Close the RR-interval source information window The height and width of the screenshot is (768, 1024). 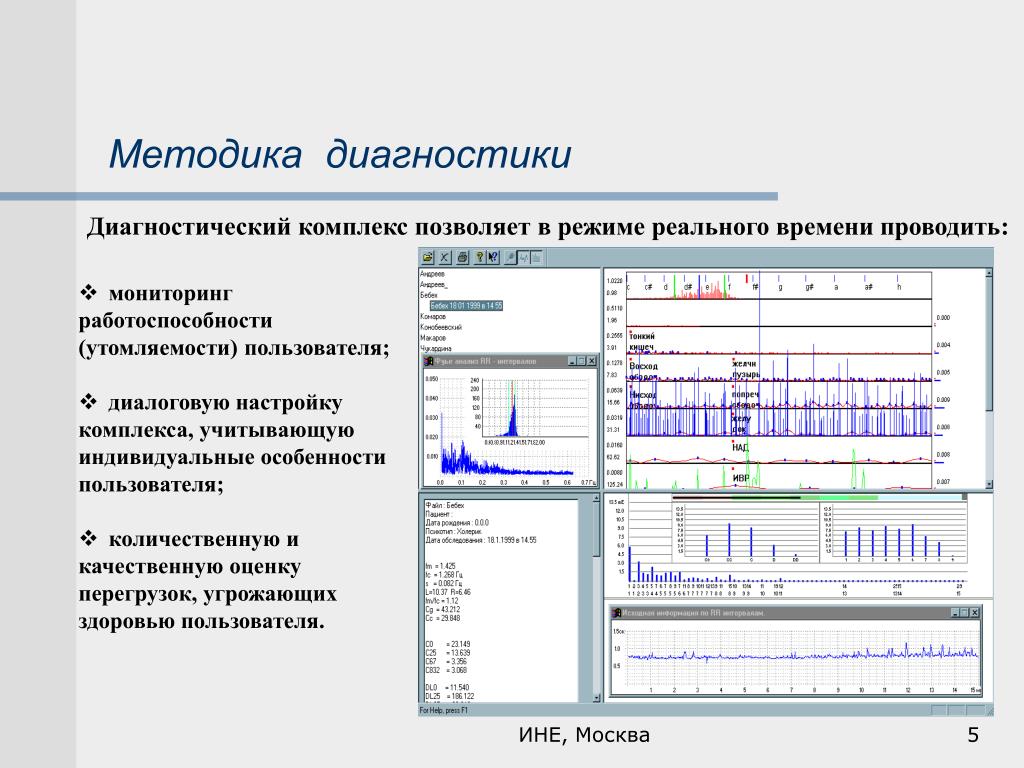[974, 613]
